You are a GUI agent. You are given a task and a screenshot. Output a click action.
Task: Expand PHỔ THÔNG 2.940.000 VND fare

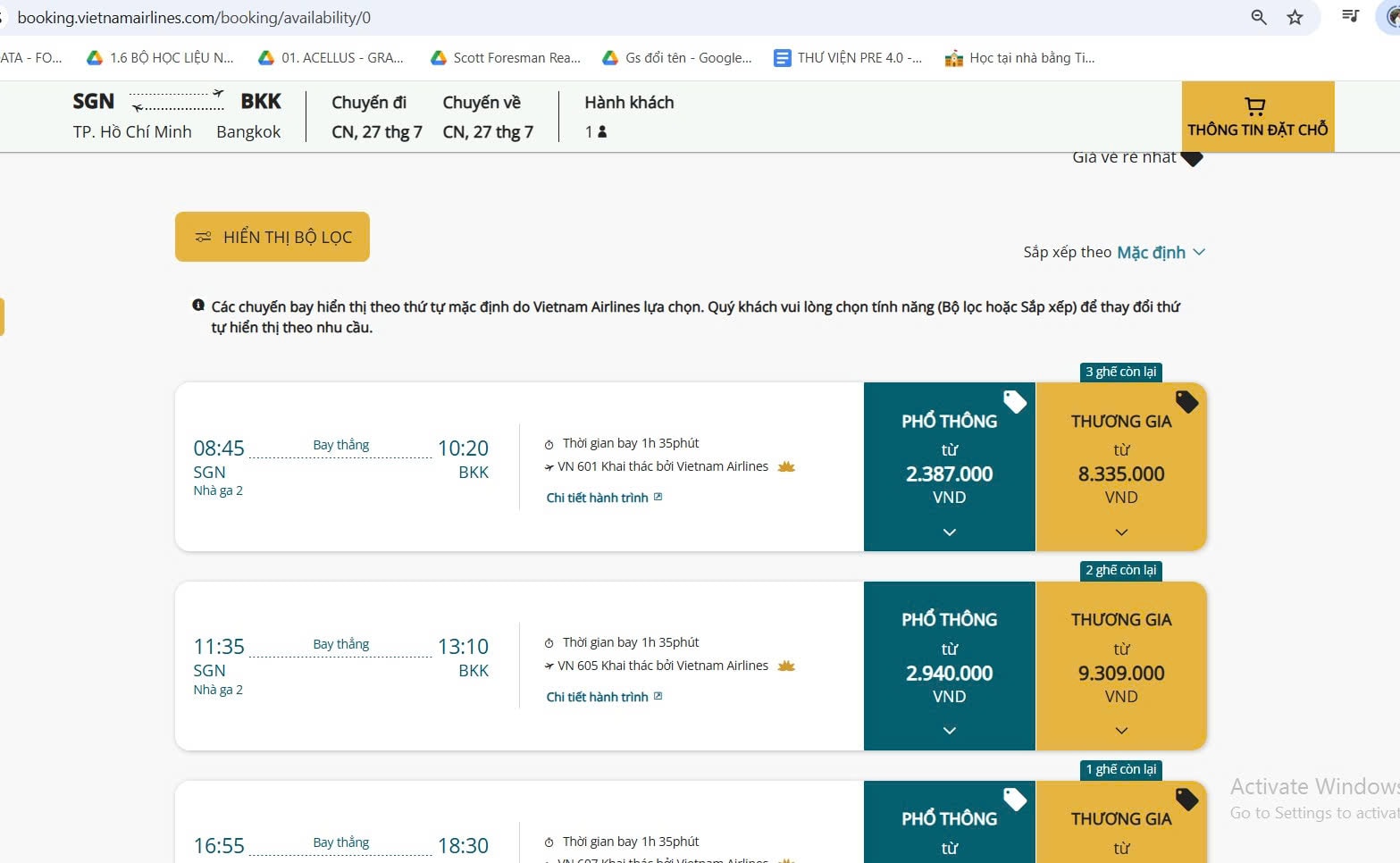950,666
